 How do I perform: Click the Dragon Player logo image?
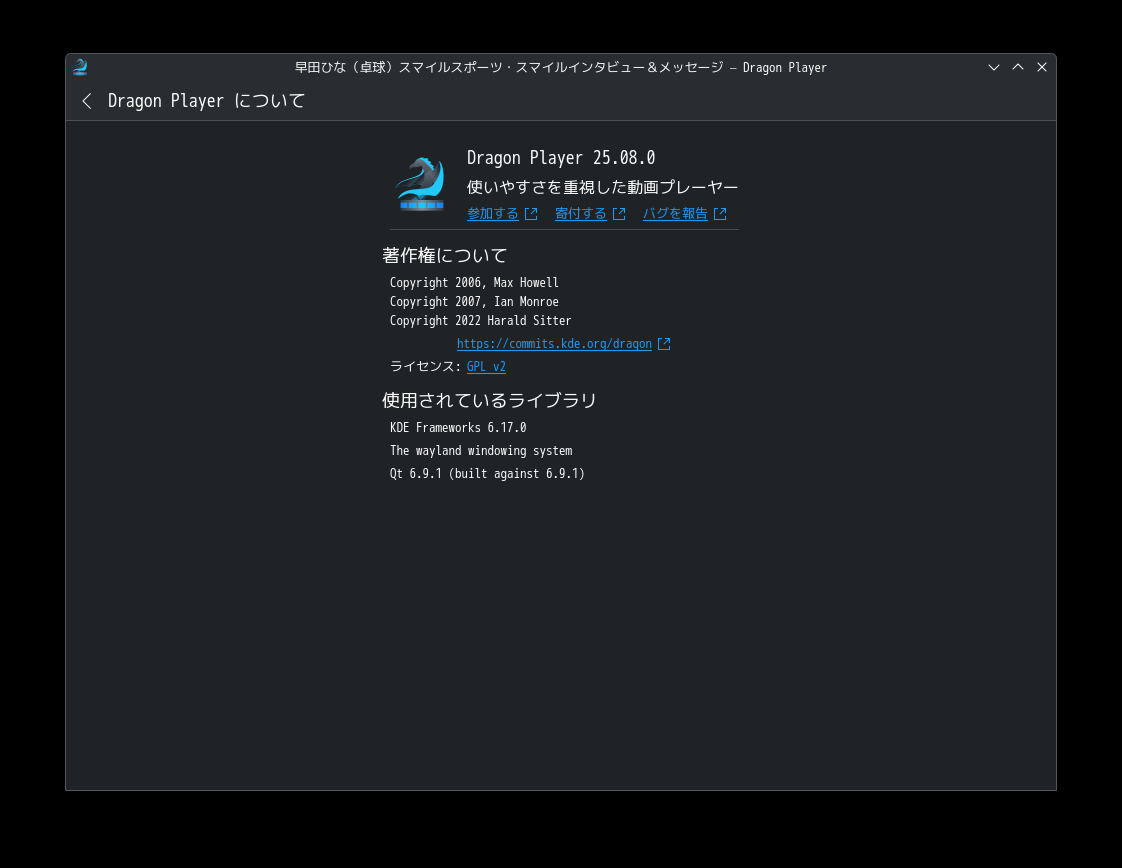pos(420,182)
